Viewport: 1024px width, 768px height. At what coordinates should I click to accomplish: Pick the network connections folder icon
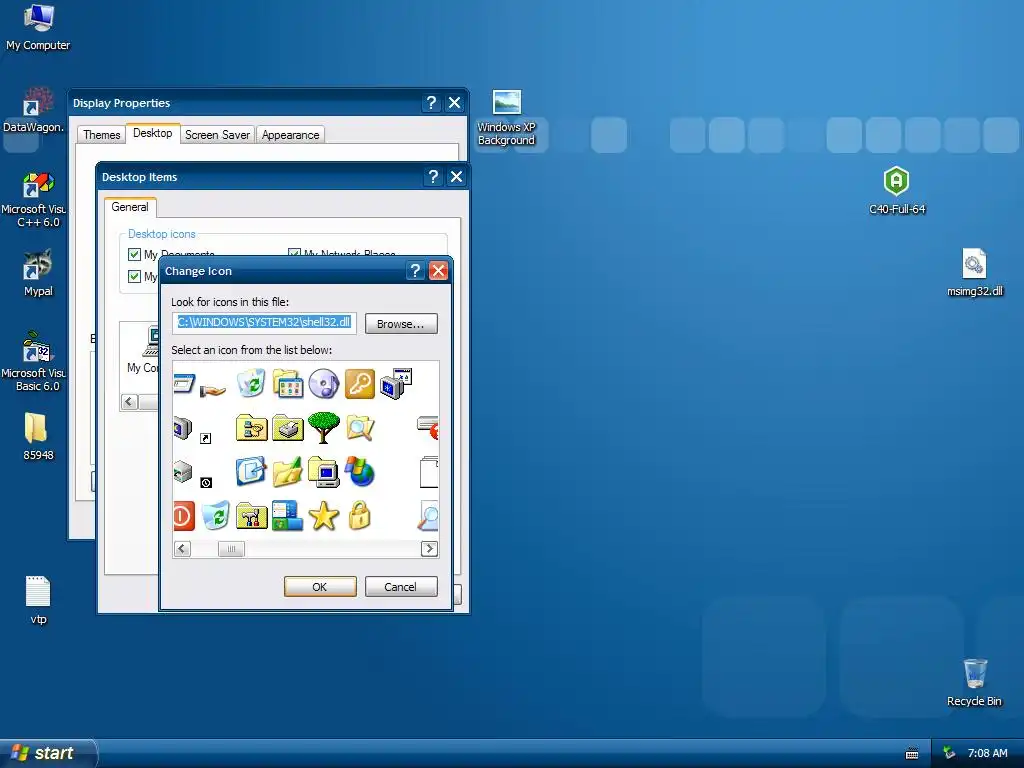pos(251,428)
